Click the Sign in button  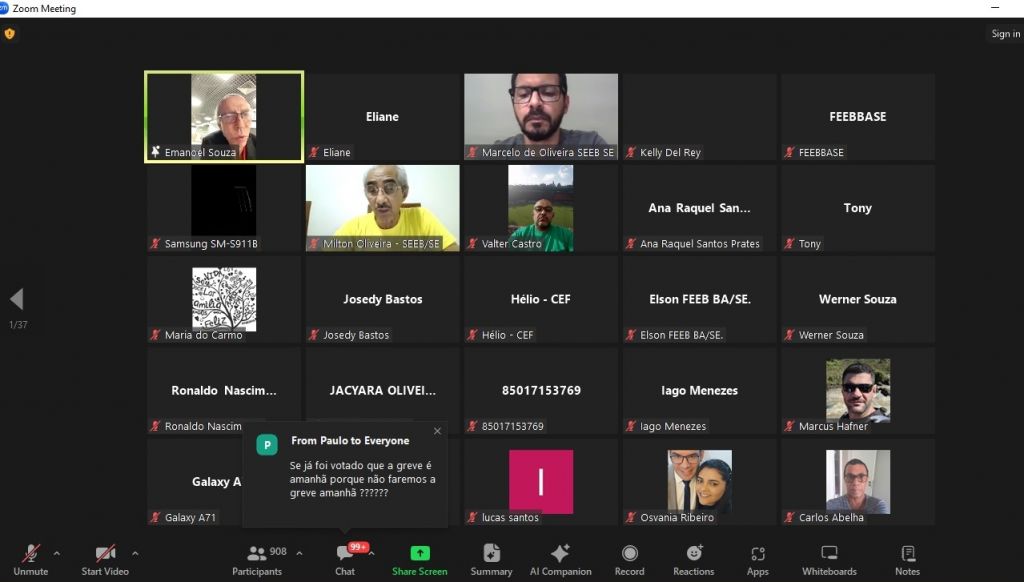[x=1005, y=34]
